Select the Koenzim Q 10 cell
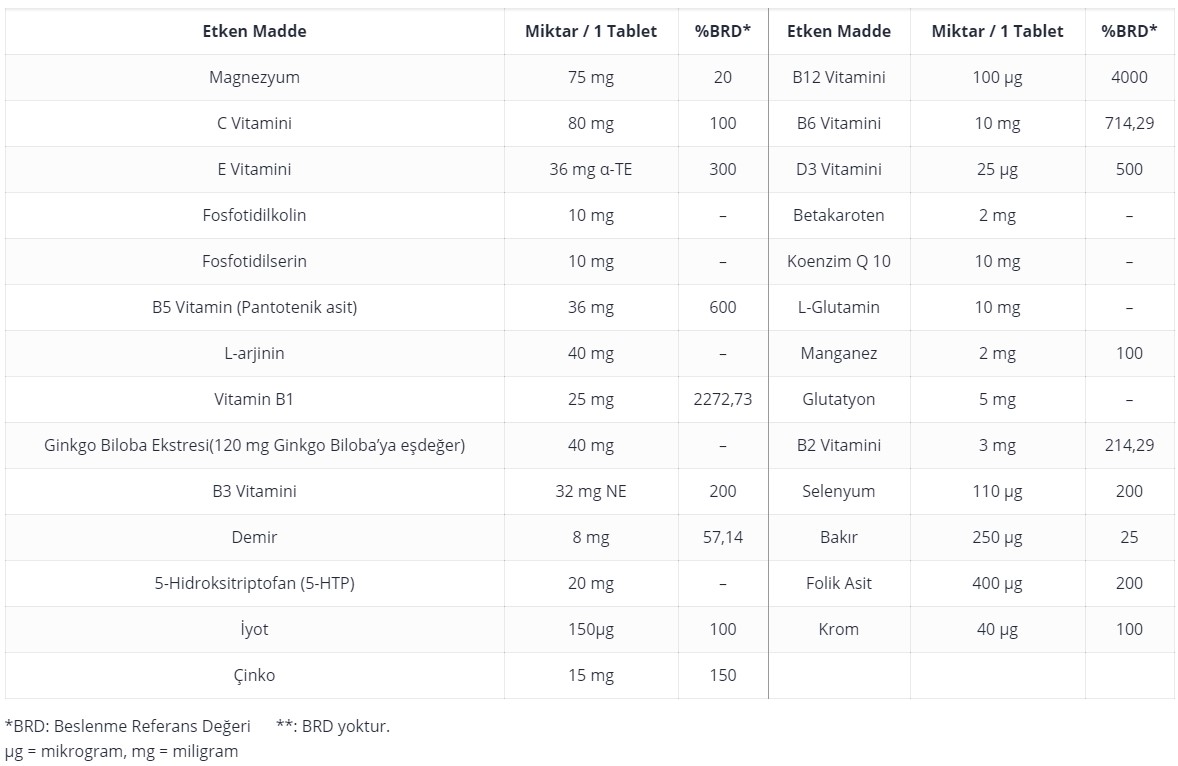Screen dimensions: 1178x766 coord(838,261)
